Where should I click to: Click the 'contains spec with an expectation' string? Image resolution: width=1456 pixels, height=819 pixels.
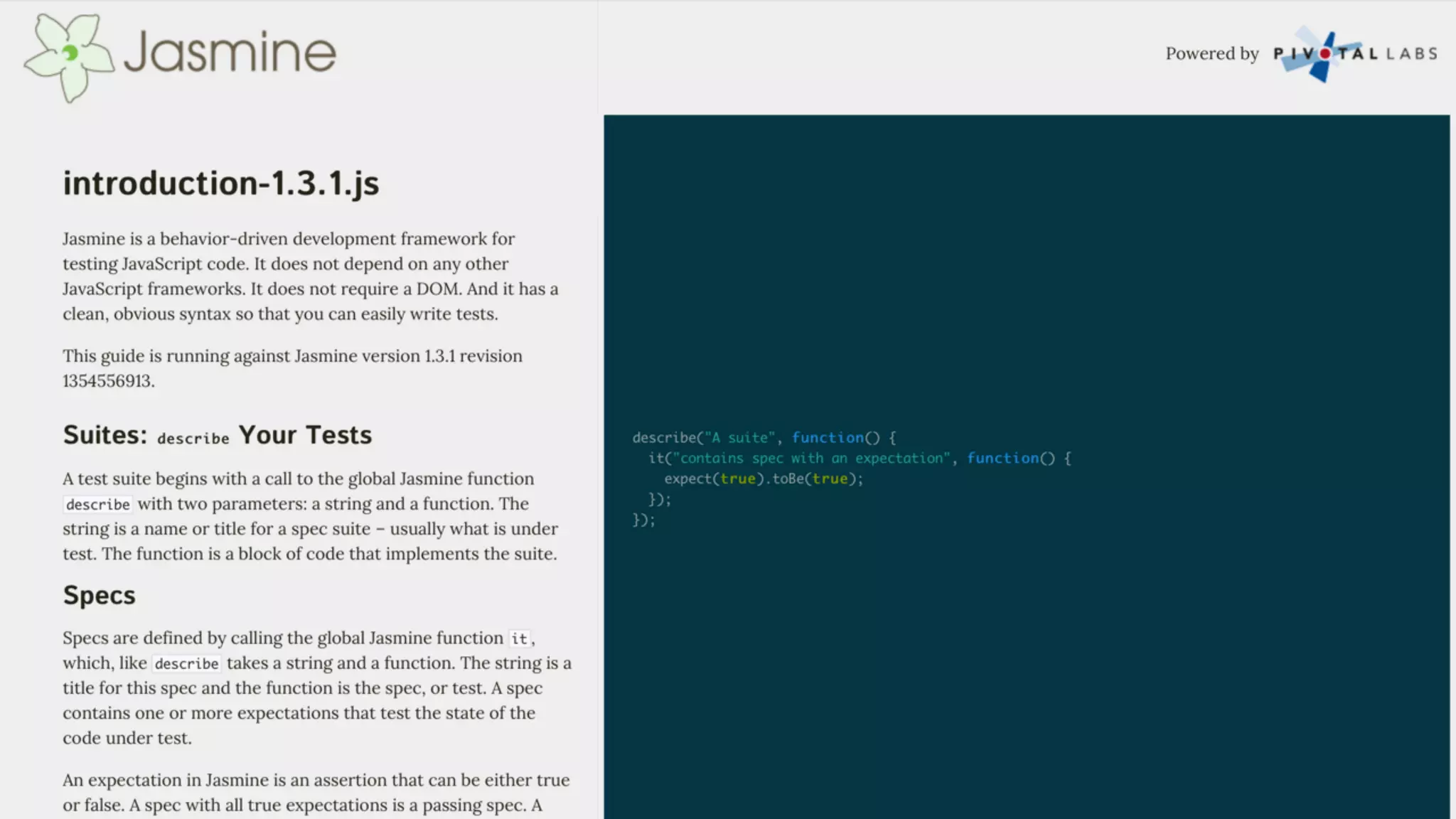(x=811, y=459)
